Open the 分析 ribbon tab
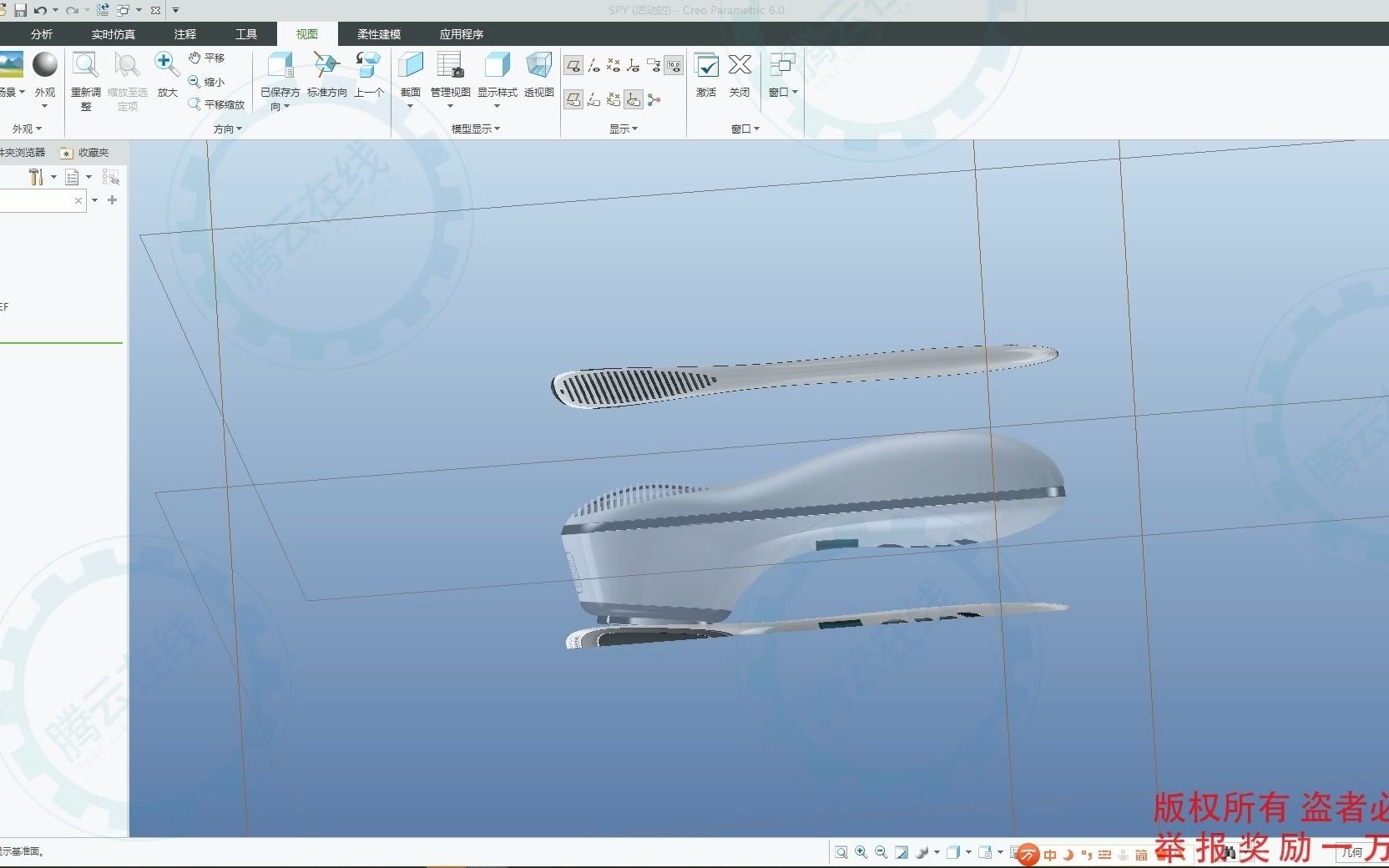The width and height of the screenshot is (1389, 868). tap(42, 34)
